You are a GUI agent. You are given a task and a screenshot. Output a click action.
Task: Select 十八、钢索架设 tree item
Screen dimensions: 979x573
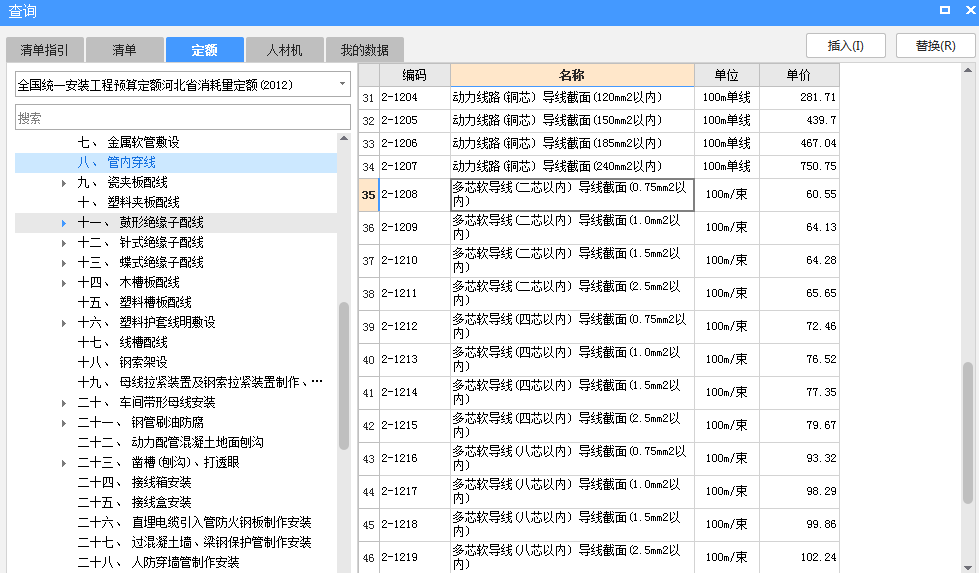pos(122,362)
